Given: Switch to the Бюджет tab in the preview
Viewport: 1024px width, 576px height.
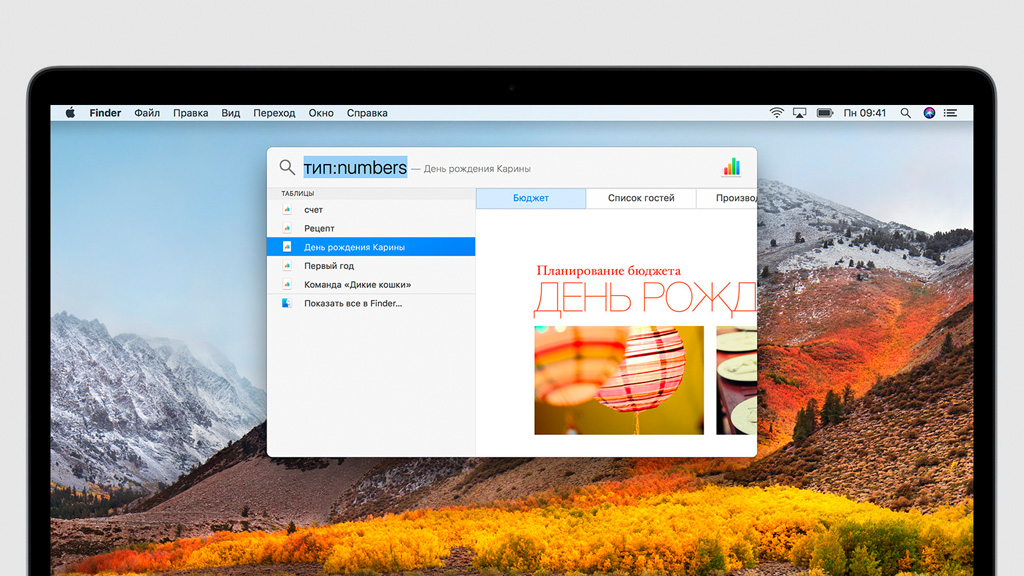Looking at the screenshot, I should click(x=530, y=198).
